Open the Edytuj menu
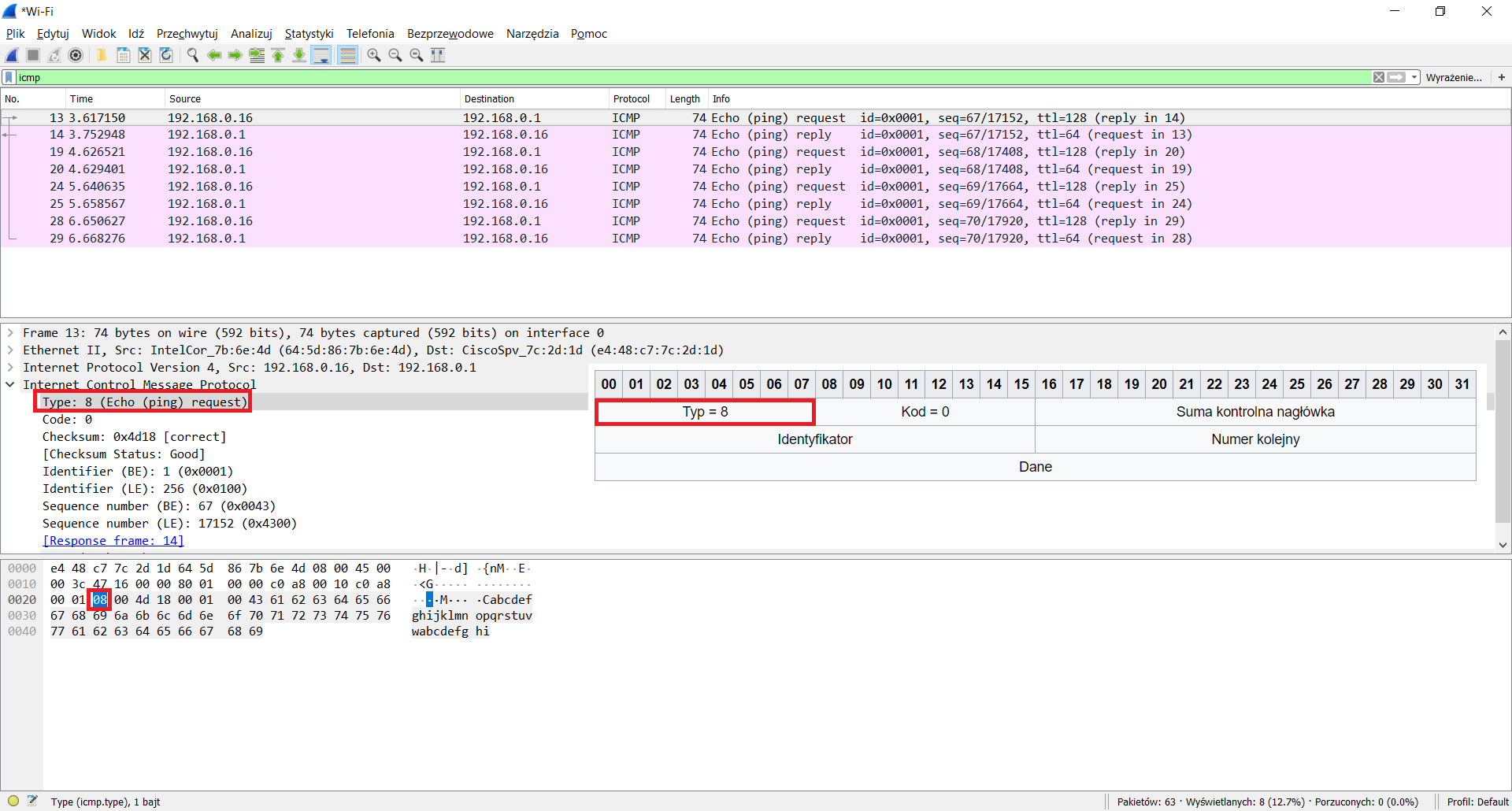 [53, 34]
